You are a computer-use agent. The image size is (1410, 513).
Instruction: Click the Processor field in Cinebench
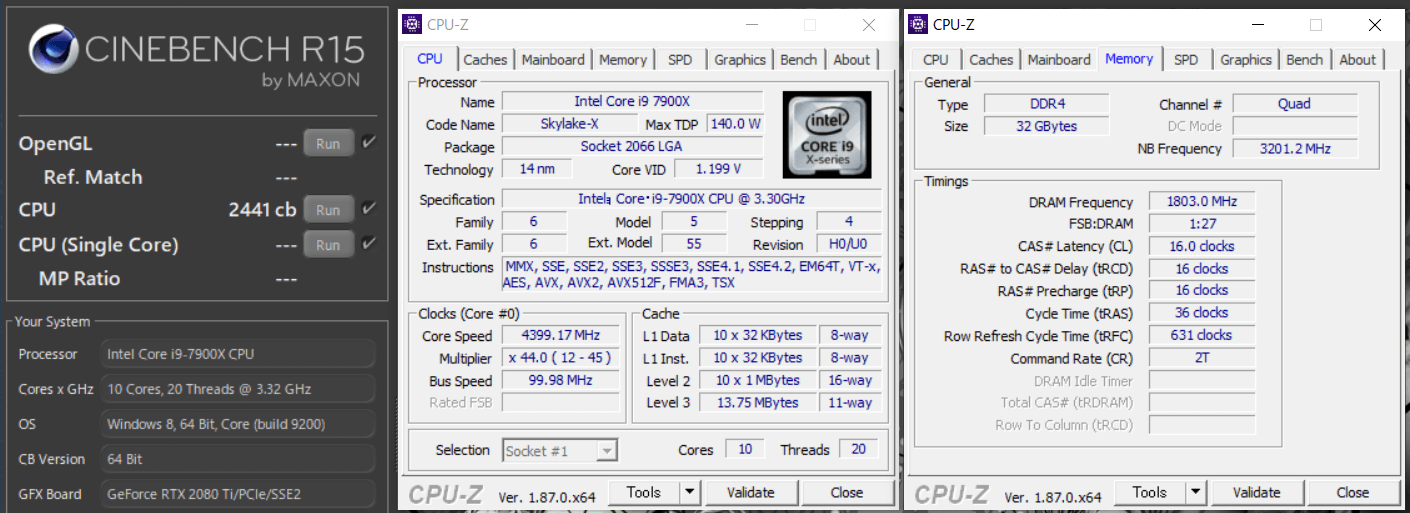click(238, 354)
